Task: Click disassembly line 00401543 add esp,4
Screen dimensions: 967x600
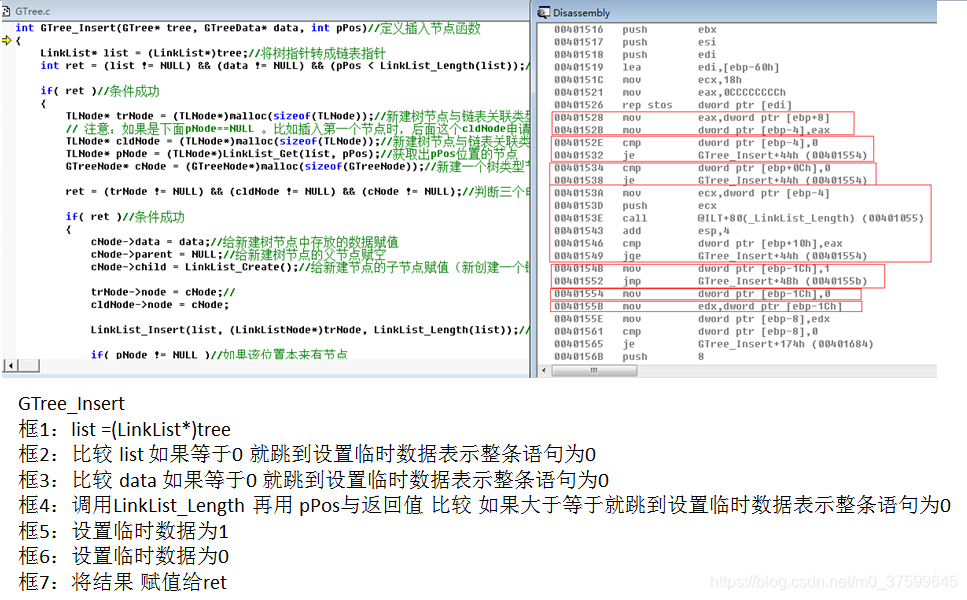Action: tap(641, 231)
